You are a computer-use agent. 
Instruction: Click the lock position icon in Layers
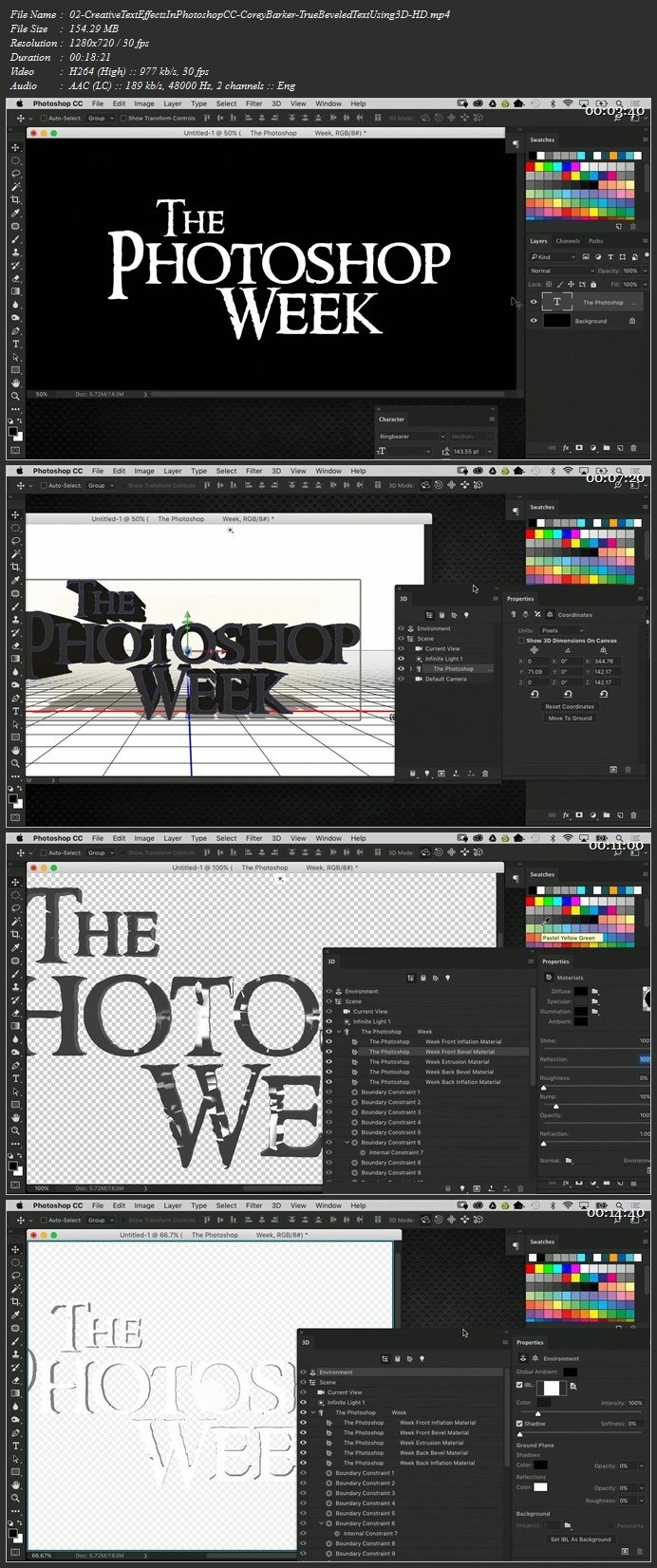[571, 284]
